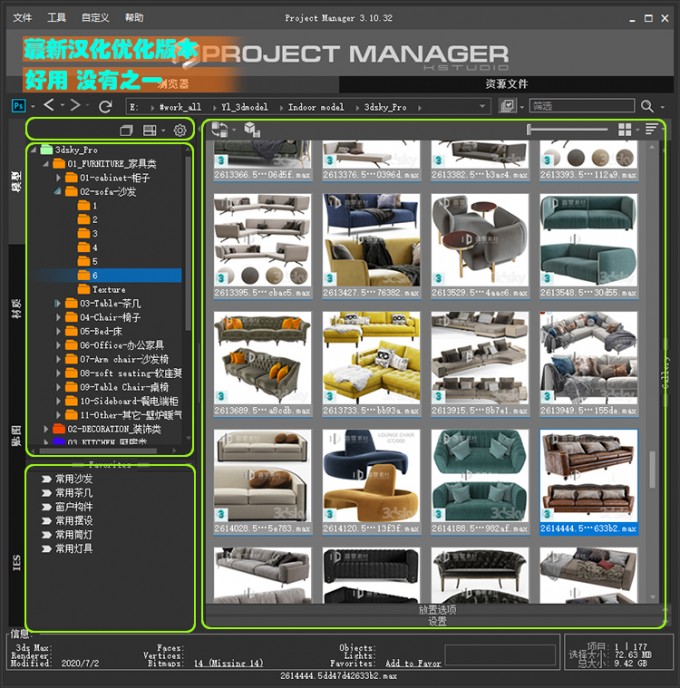Expand the 01-cabinet folder
This screenshot has height=688, width=680.
click(x=58, y=178)
